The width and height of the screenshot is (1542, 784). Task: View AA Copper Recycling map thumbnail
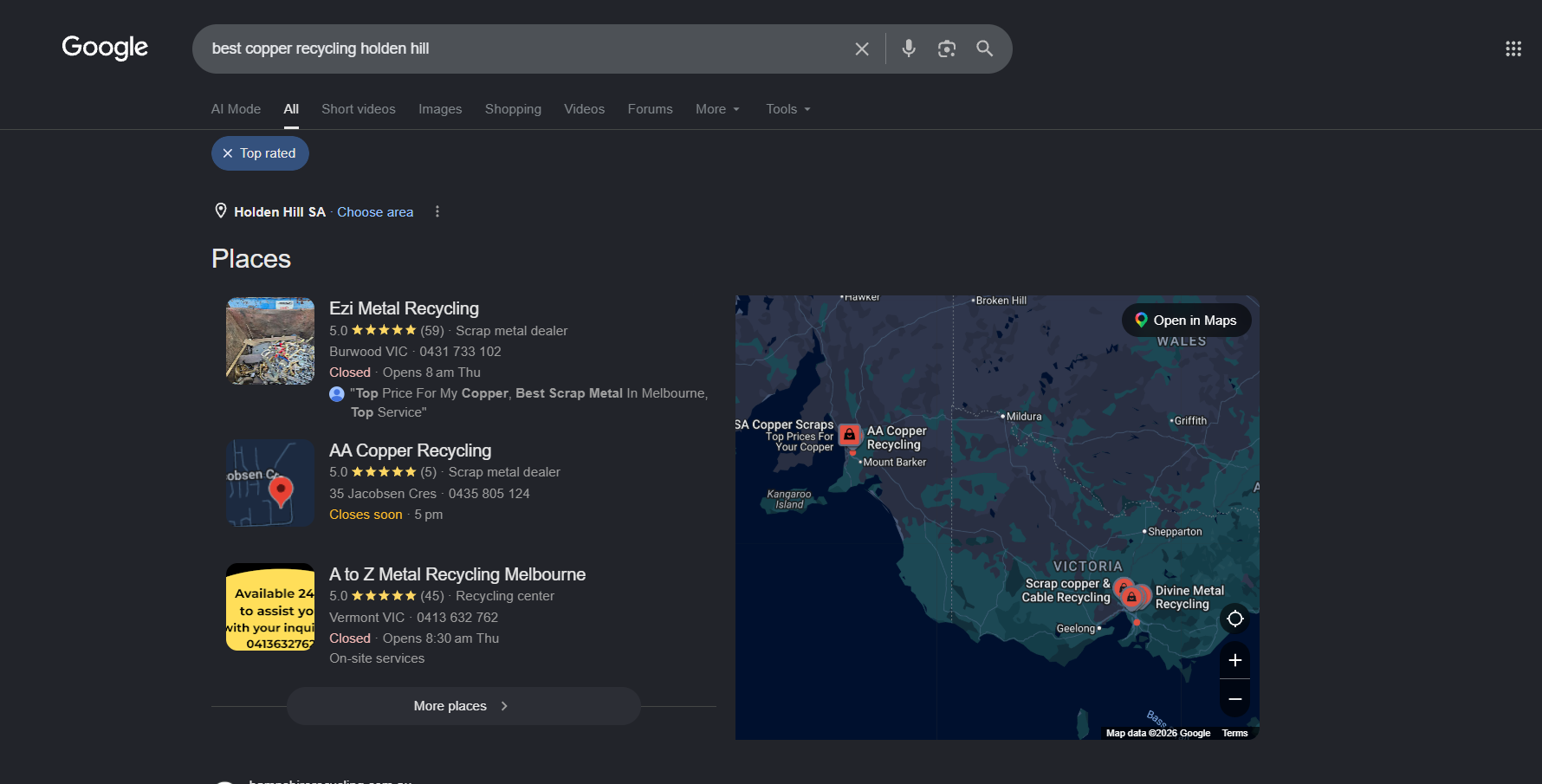tap(270, 483)
